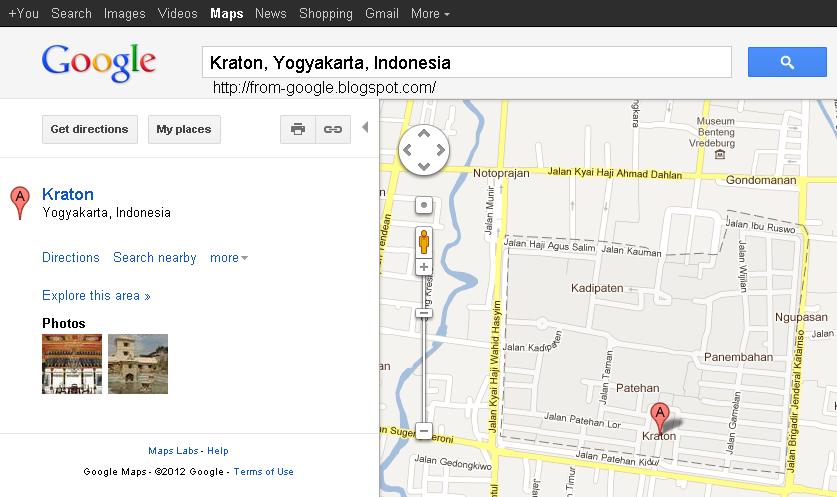Click Explore this area link
The image size is (837, 497).
pos(96,296)
